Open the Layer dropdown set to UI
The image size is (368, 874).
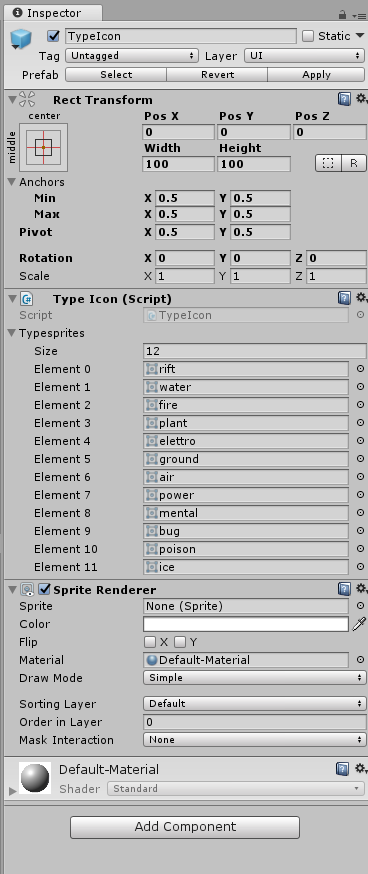pyautogui.click(x=304, y=56)
